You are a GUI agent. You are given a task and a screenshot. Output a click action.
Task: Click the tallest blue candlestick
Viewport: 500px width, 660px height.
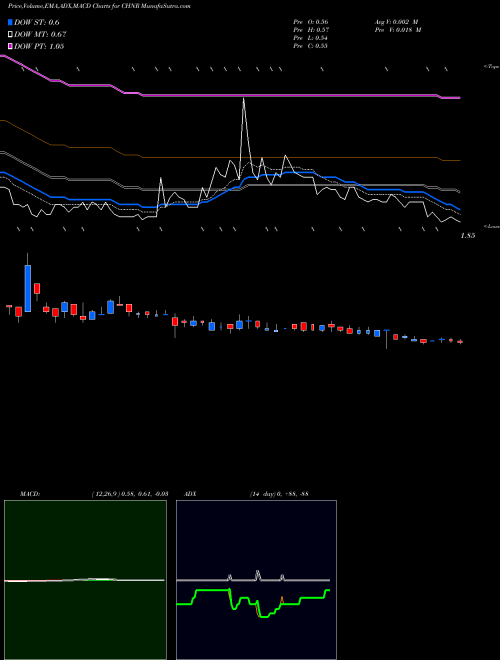(28, 288)
